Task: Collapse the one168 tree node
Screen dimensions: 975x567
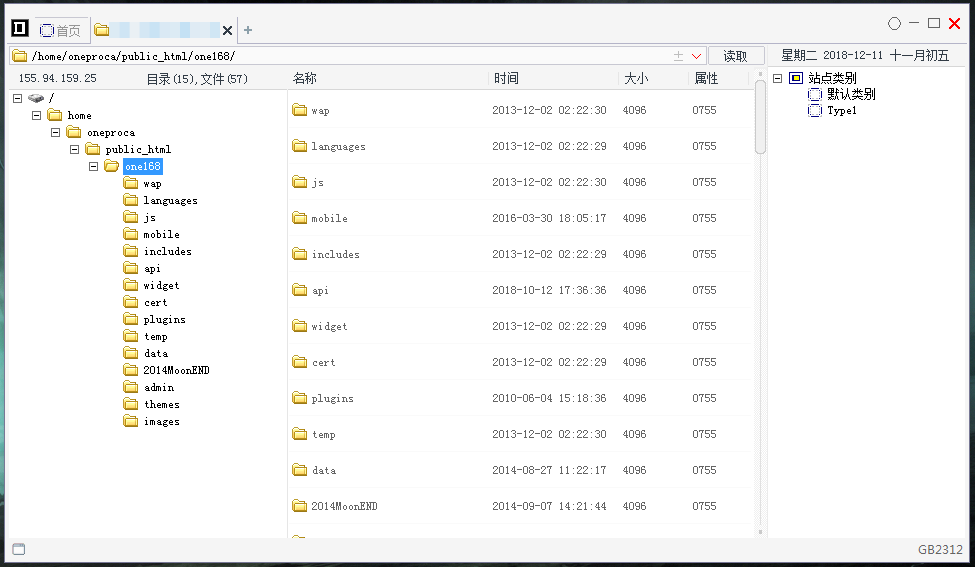Action: click(x=93, y=166)
